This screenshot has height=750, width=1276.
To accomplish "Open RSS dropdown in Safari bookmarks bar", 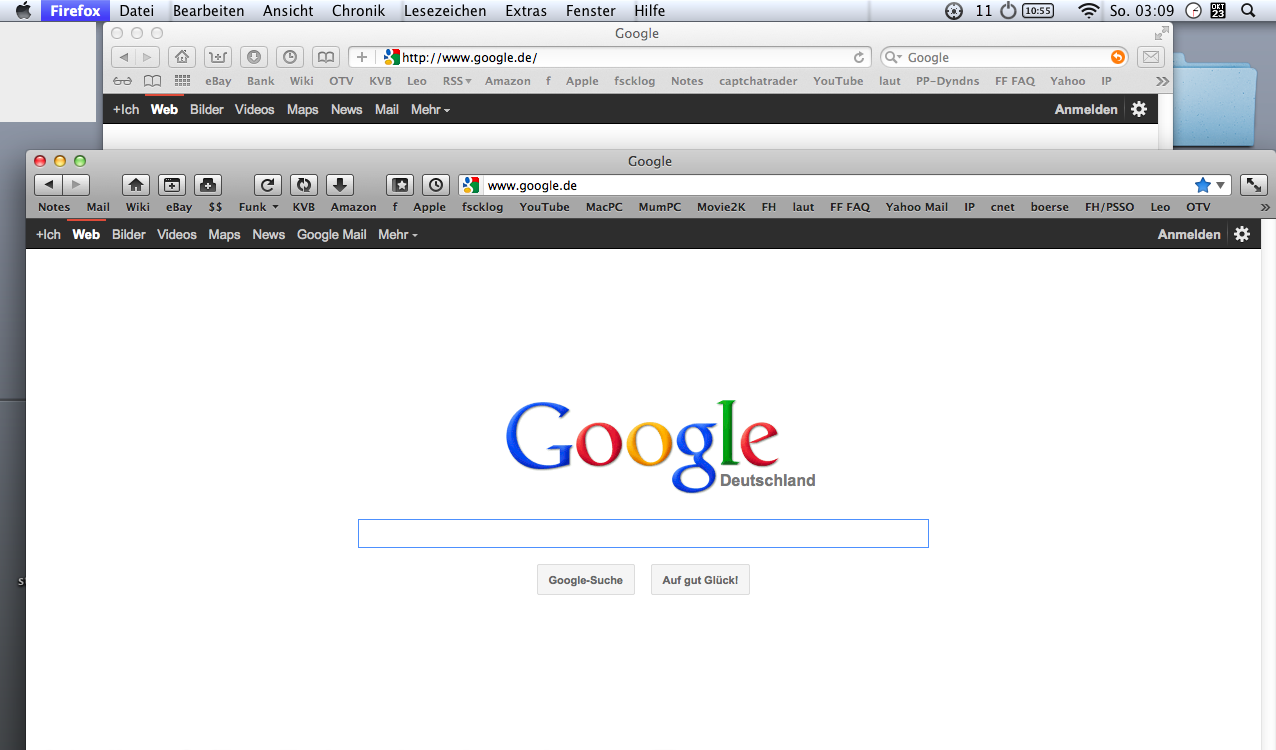I will [x=457, y=81].
